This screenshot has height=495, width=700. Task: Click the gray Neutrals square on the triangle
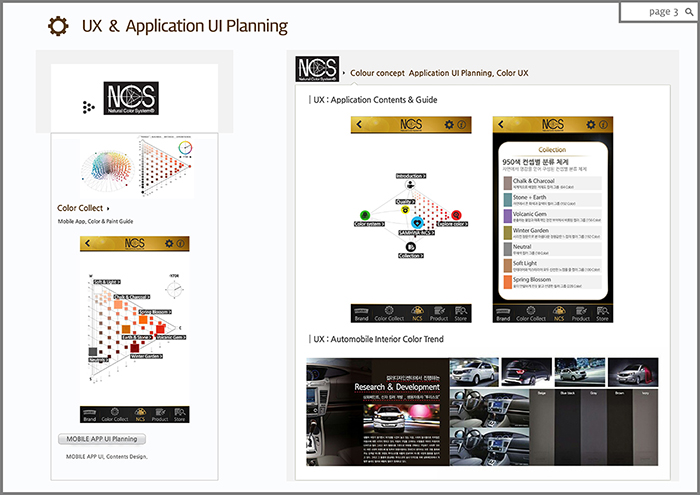click(x=93, y=351)
